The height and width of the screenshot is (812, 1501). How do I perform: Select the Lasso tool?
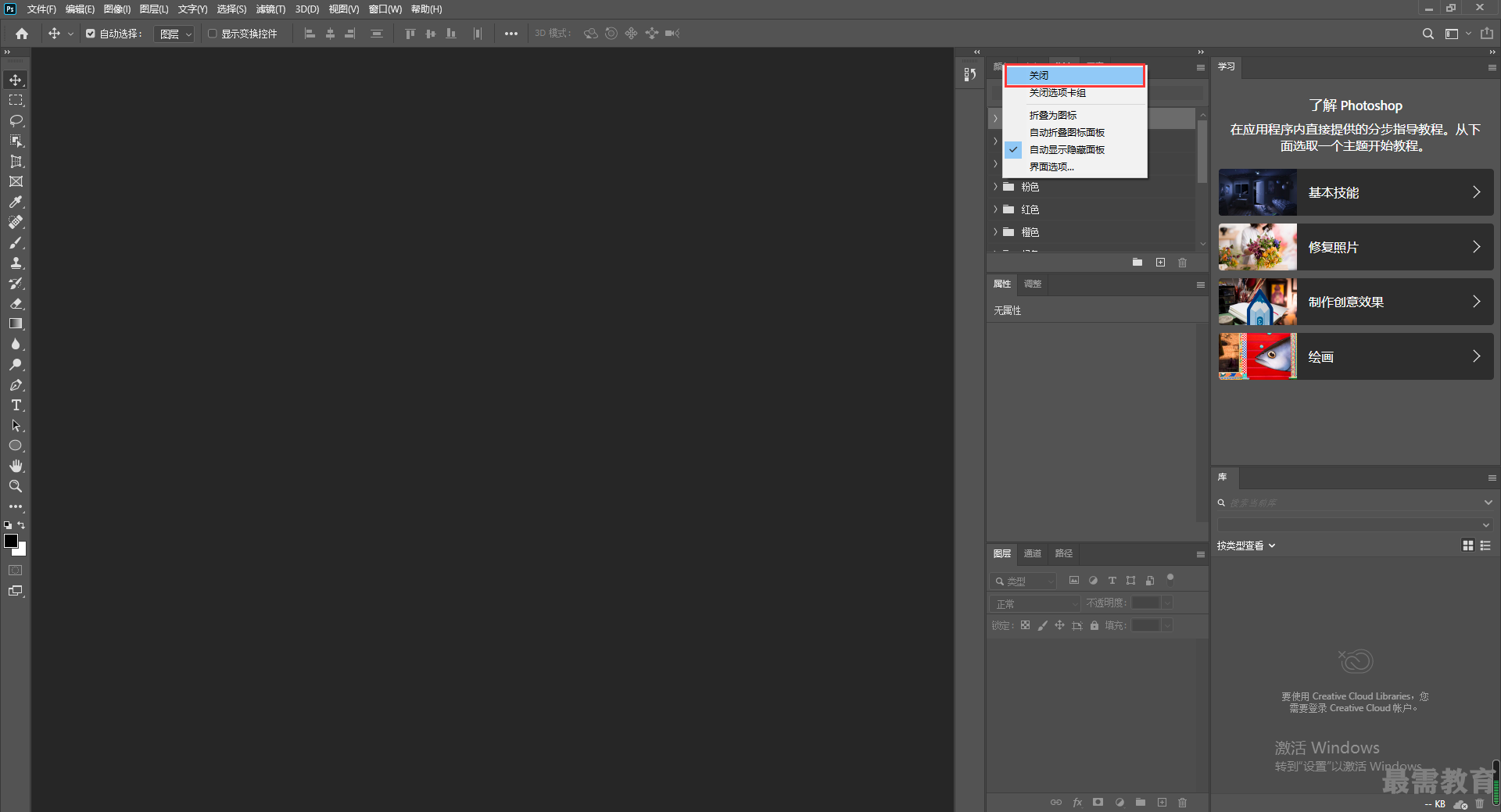16,120
